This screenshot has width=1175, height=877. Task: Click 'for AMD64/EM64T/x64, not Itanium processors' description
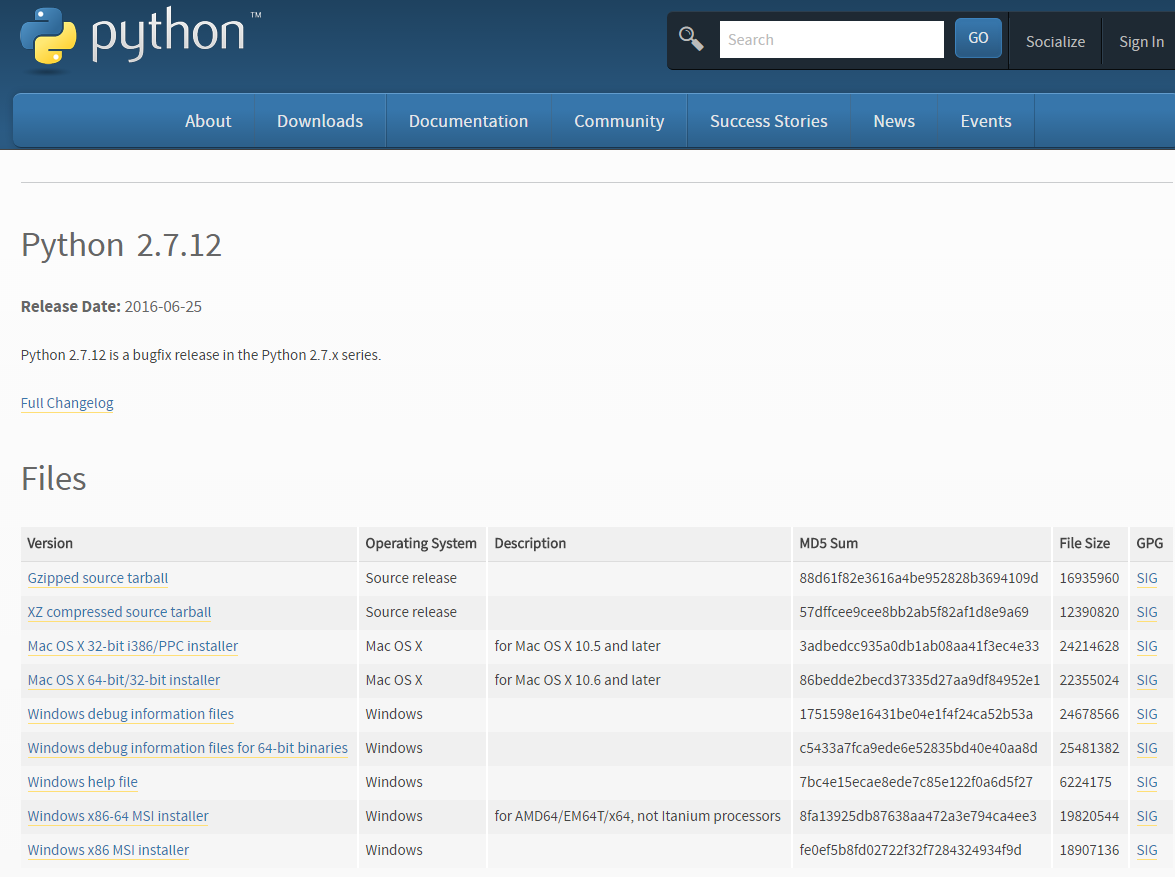[637, 816]
